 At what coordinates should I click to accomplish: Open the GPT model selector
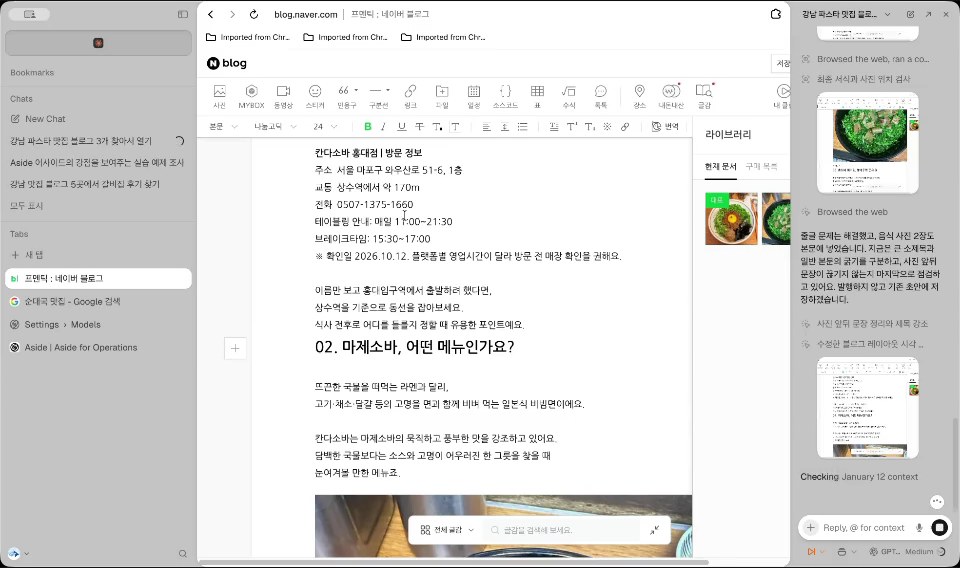[884, 551]
